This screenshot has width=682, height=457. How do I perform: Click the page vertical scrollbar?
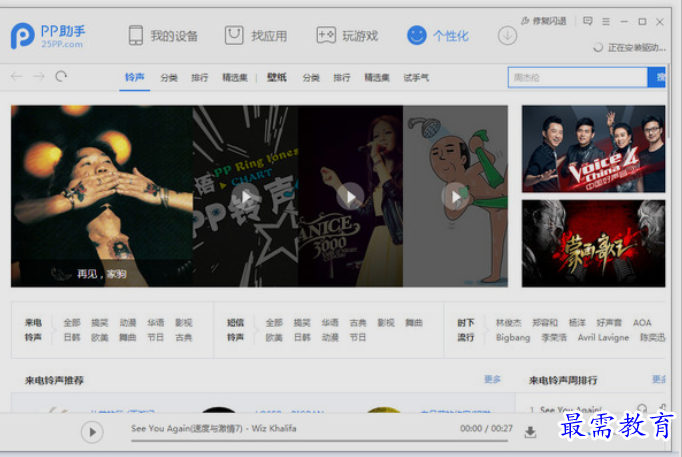point(669,102)
